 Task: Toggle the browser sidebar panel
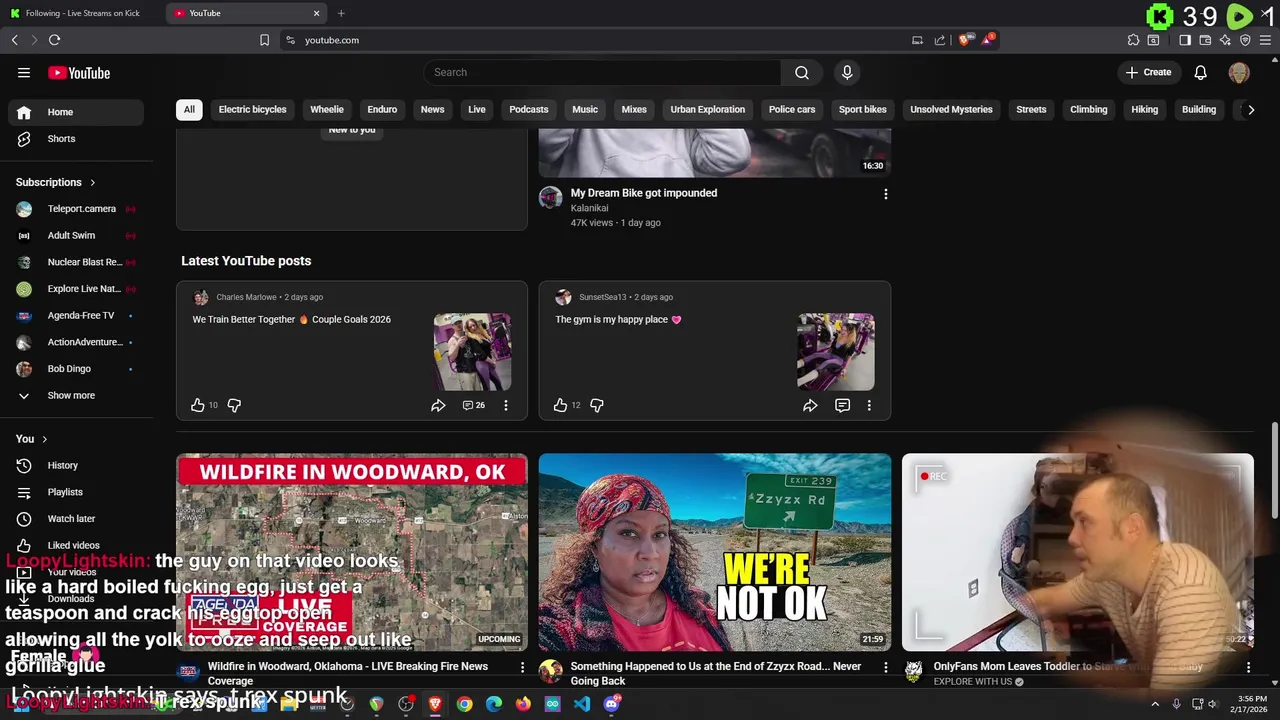(x=1185, y=40)
